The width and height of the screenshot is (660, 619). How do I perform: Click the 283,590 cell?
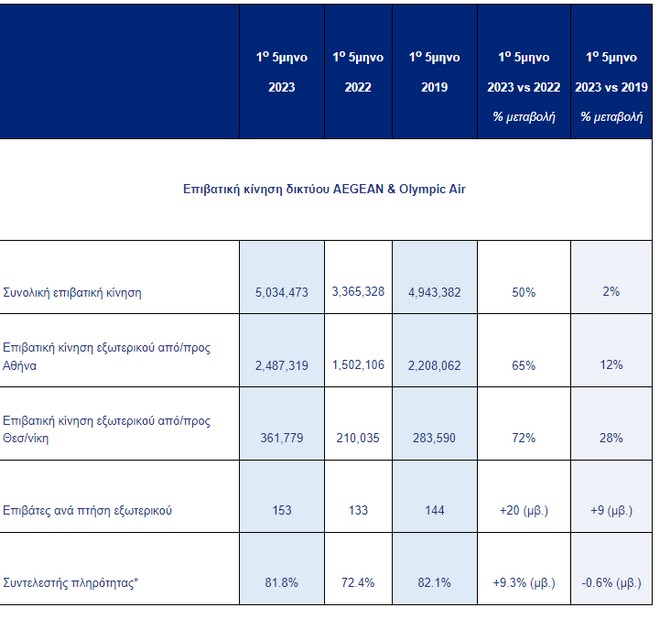click(434, 438)
